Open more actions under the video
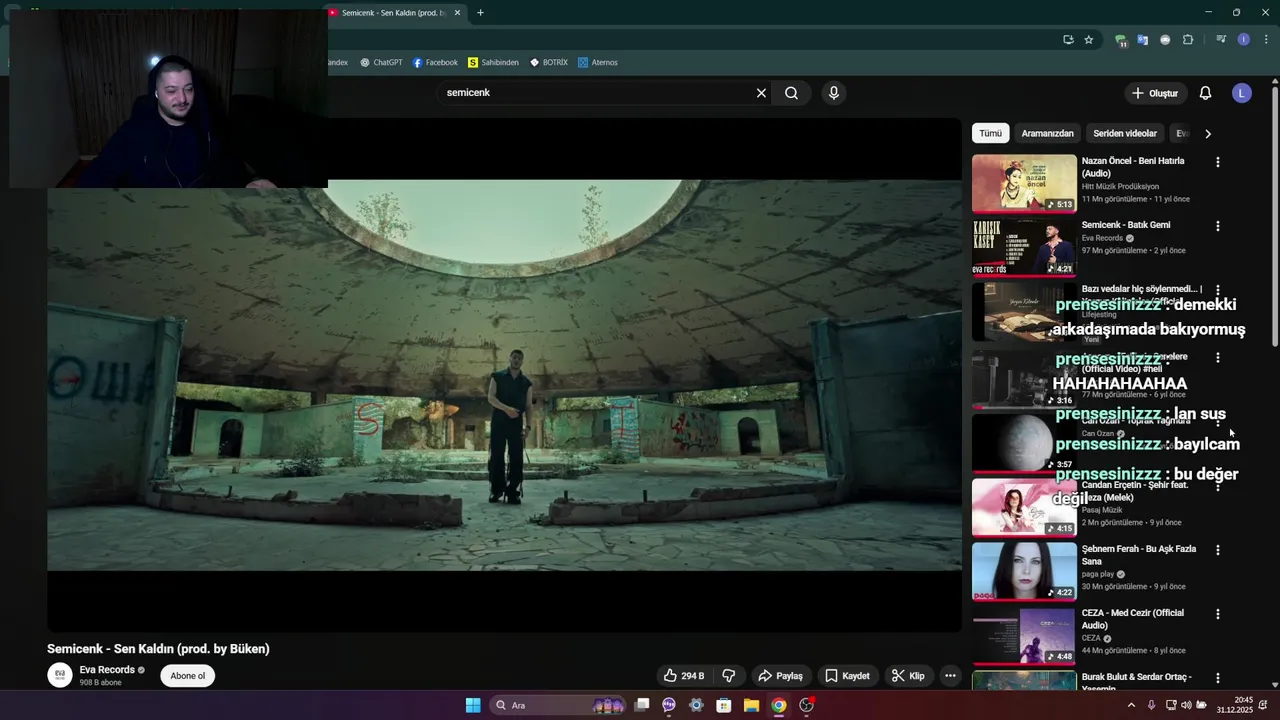Image resolution: width=1280 pixels, height=720 pixels. tap(950, 676)
